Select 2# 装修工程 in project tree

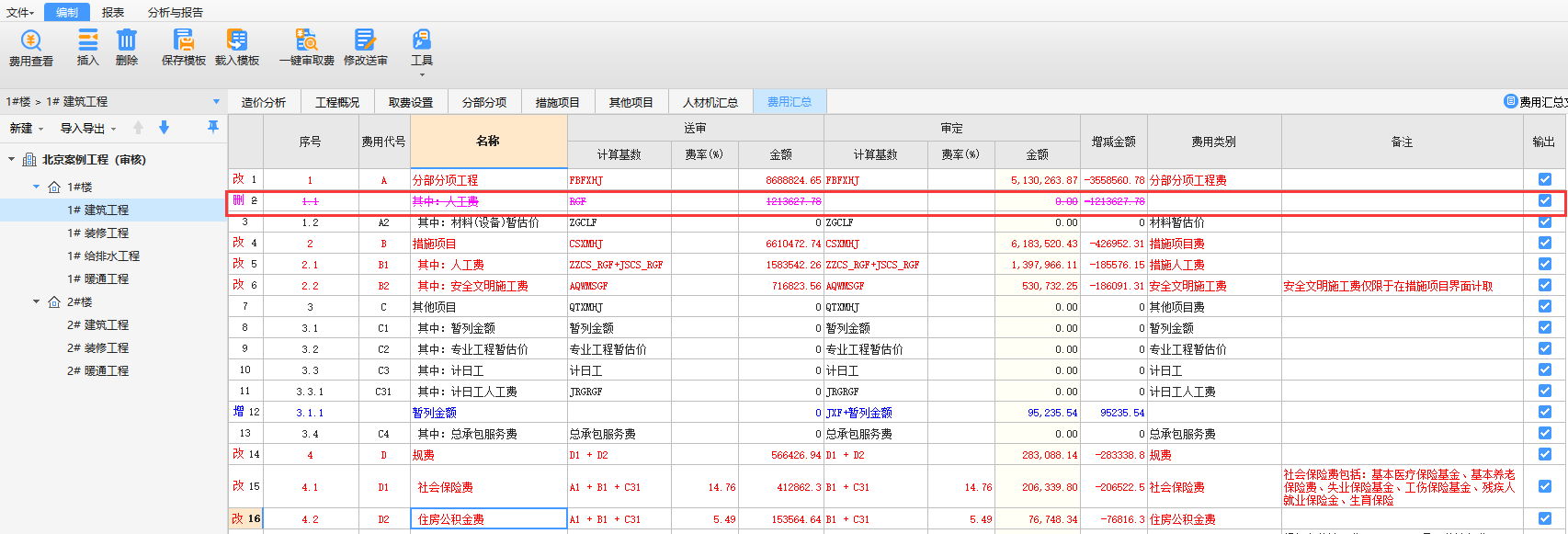coord(97,347)
